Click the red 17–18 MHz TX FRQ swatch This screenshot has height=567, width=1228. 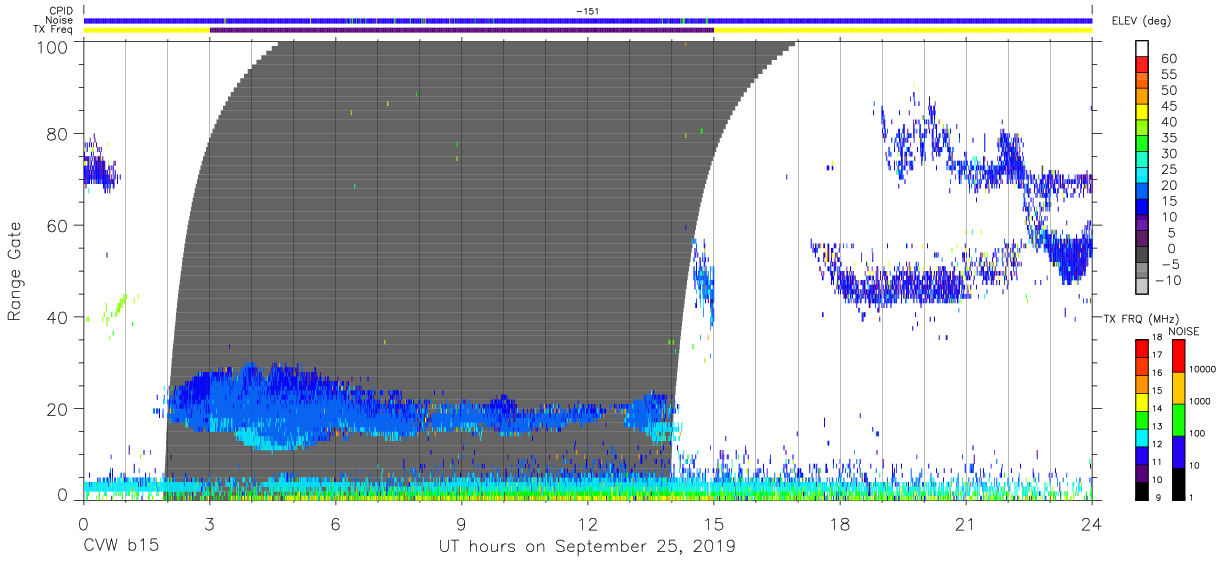pos(1141,349)
